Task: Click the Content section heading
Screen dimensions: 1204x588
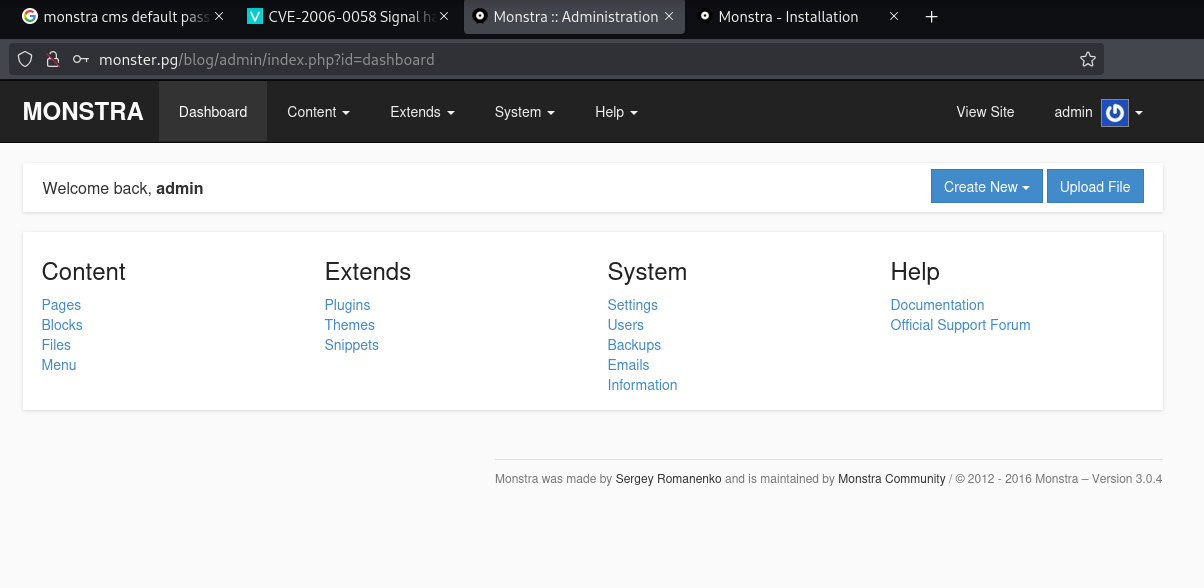Action: tap(84, 272)
